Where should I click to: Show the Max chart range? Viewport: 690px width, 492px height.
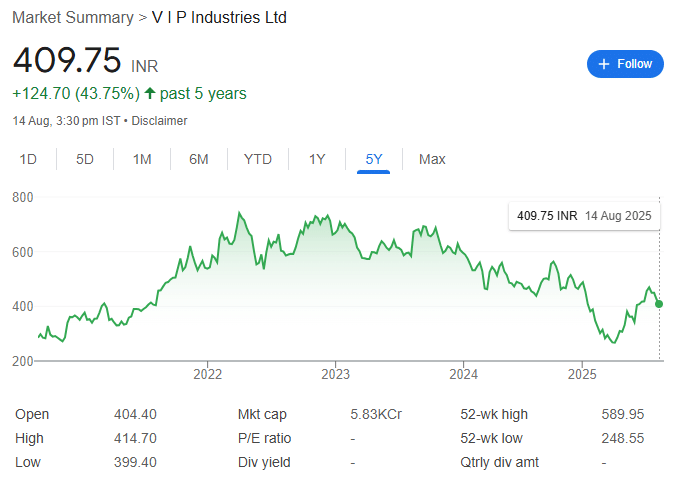point(432,159)
